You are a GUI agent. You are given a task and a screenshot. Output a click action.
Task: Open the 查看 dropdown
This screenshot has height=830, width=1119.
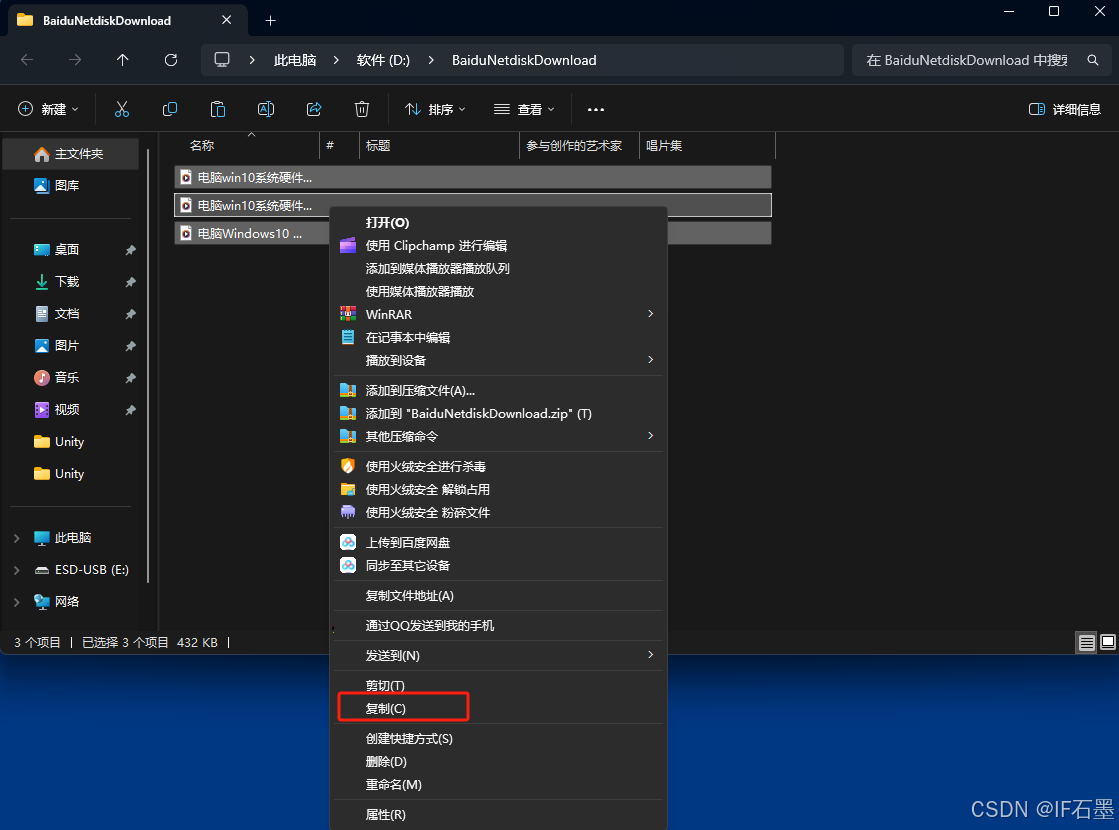524,109
